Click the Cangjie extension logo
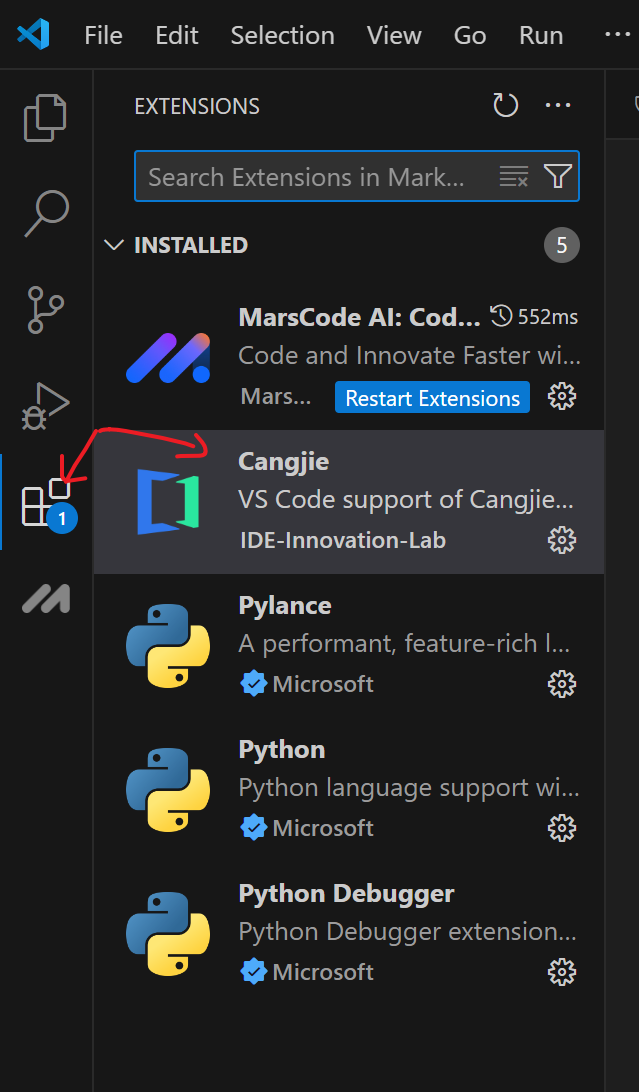The width and height of the screenshot is (639, 1092). click(168, 502)
